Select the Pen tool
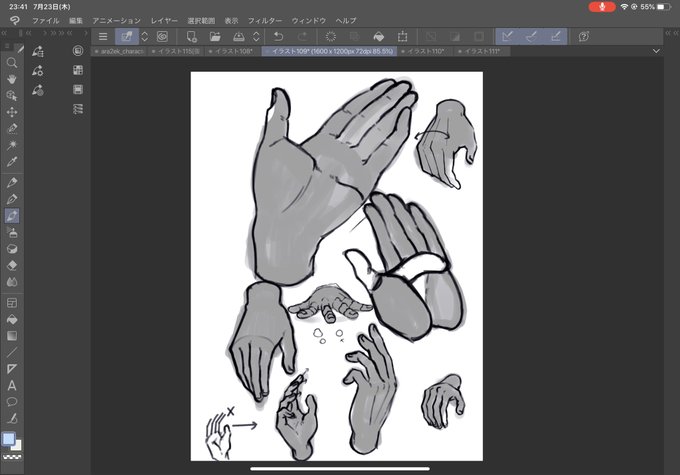 [x=12, y=183]
